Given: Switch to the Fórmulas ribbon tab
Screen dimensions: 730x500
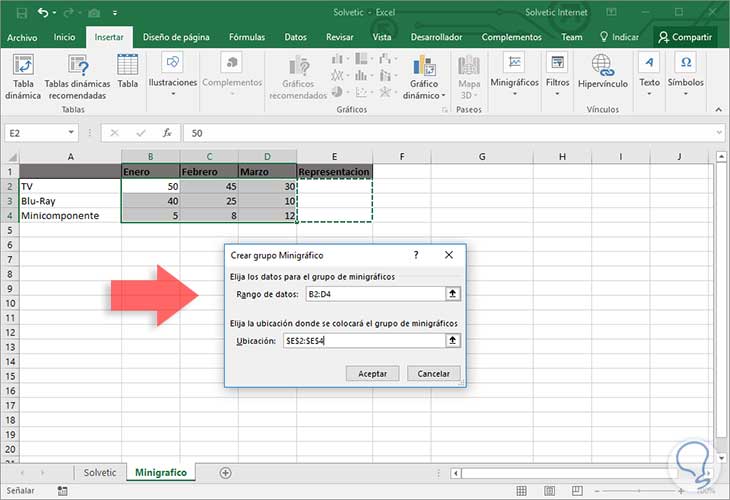Looking at the screenshot, I should (x=246, y=37).
